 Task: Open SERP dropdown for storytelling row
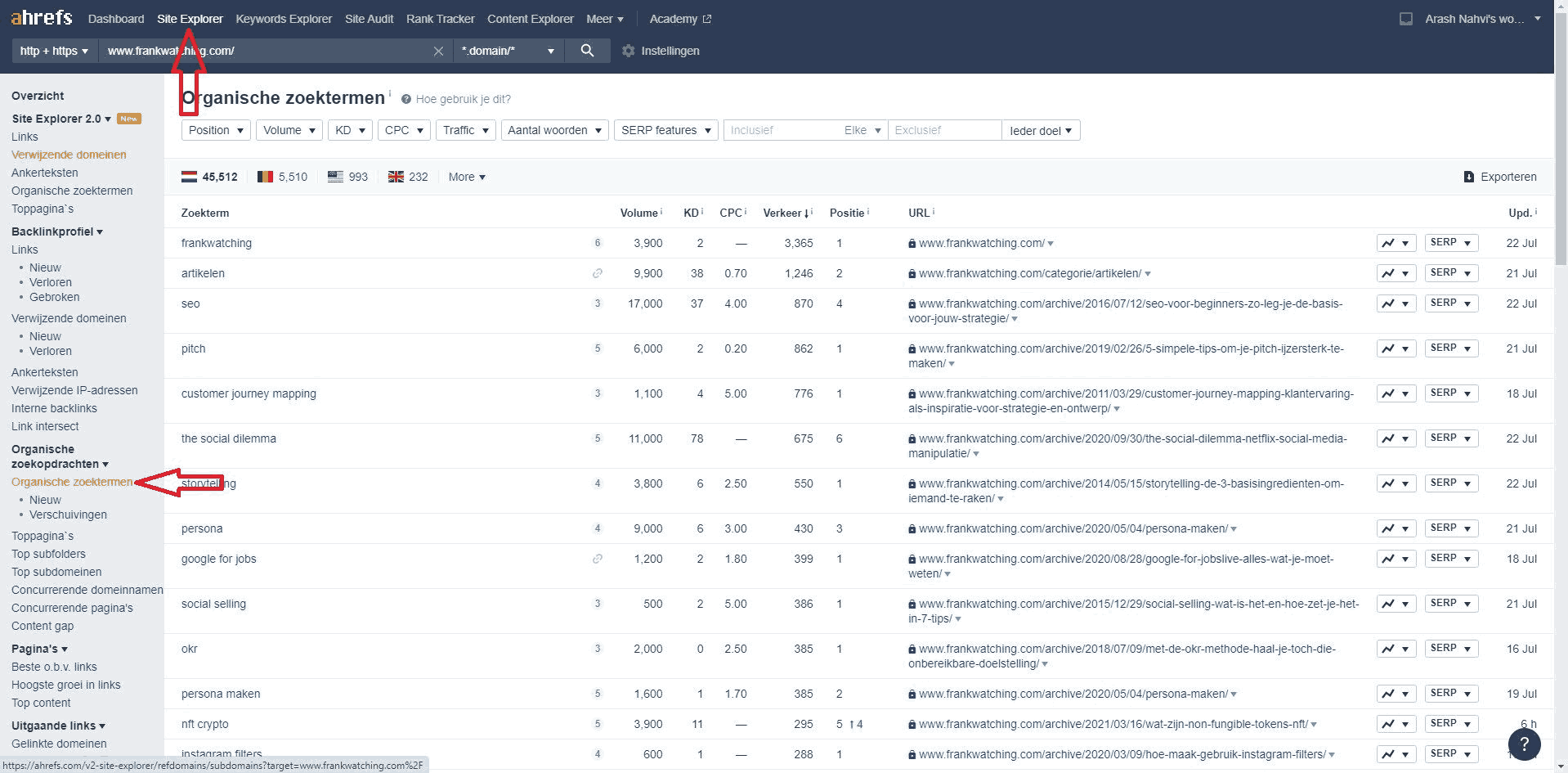pyautogui.click(x=1451, y=483)
